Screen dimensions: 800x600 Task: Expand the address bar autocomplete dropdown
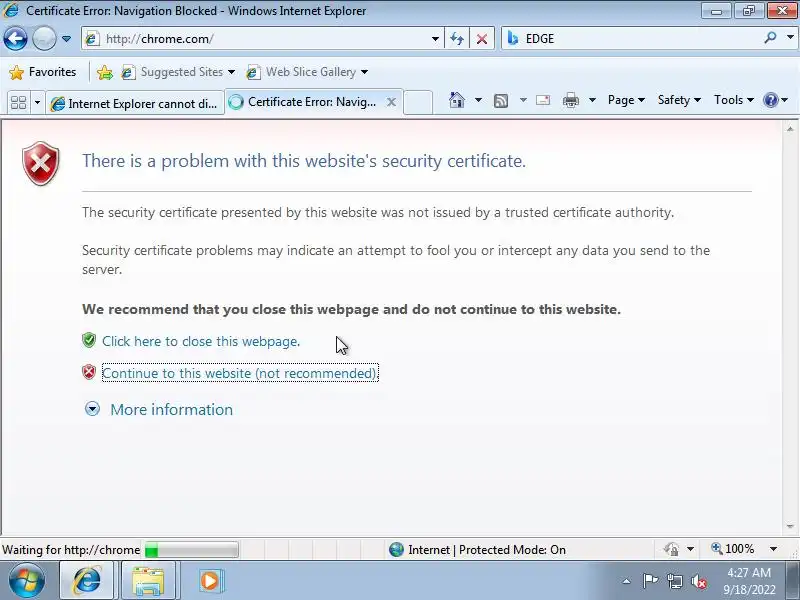[x=435, y=39]
